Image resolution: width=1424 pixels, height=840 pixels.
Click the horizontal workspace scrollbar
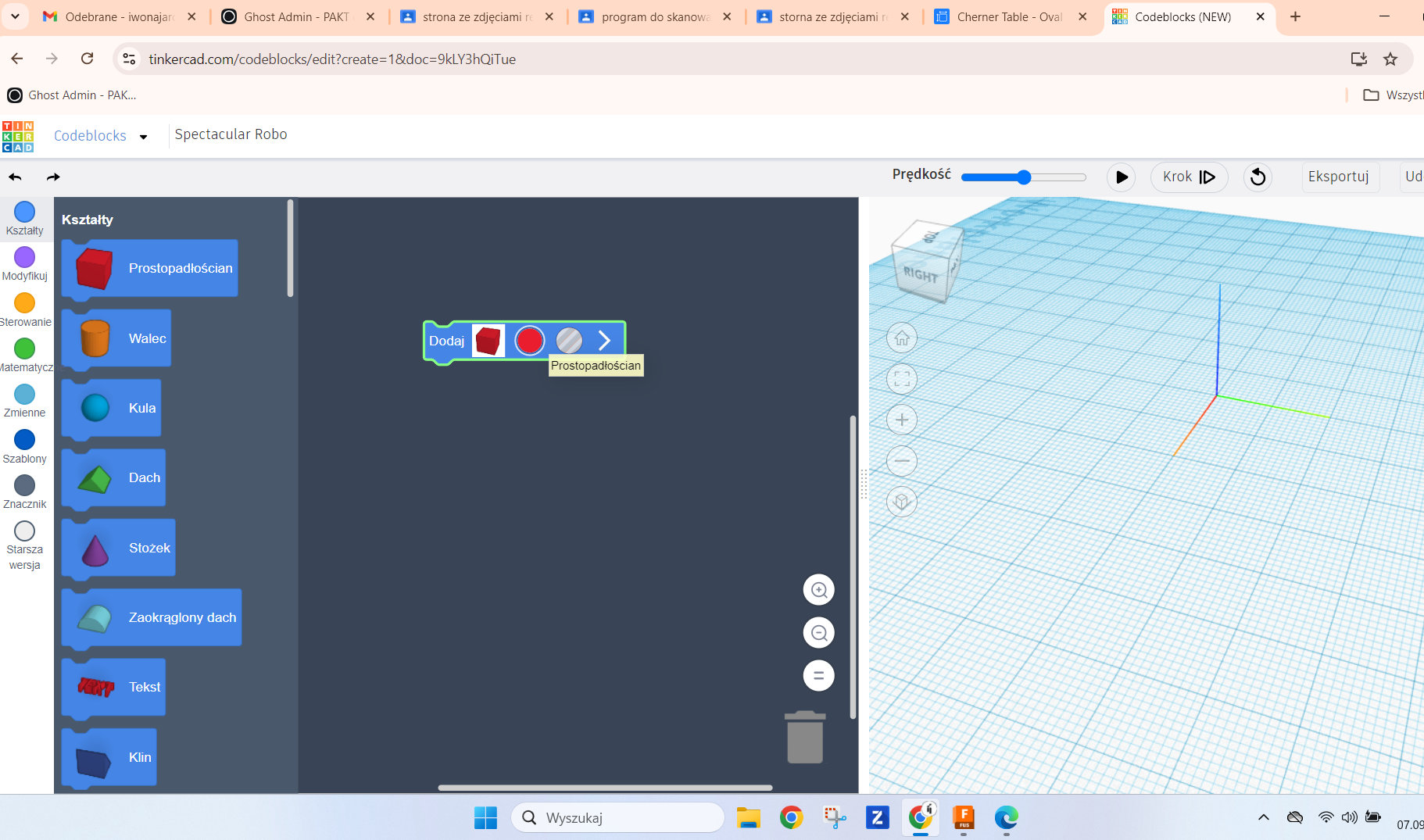(605, 788)
